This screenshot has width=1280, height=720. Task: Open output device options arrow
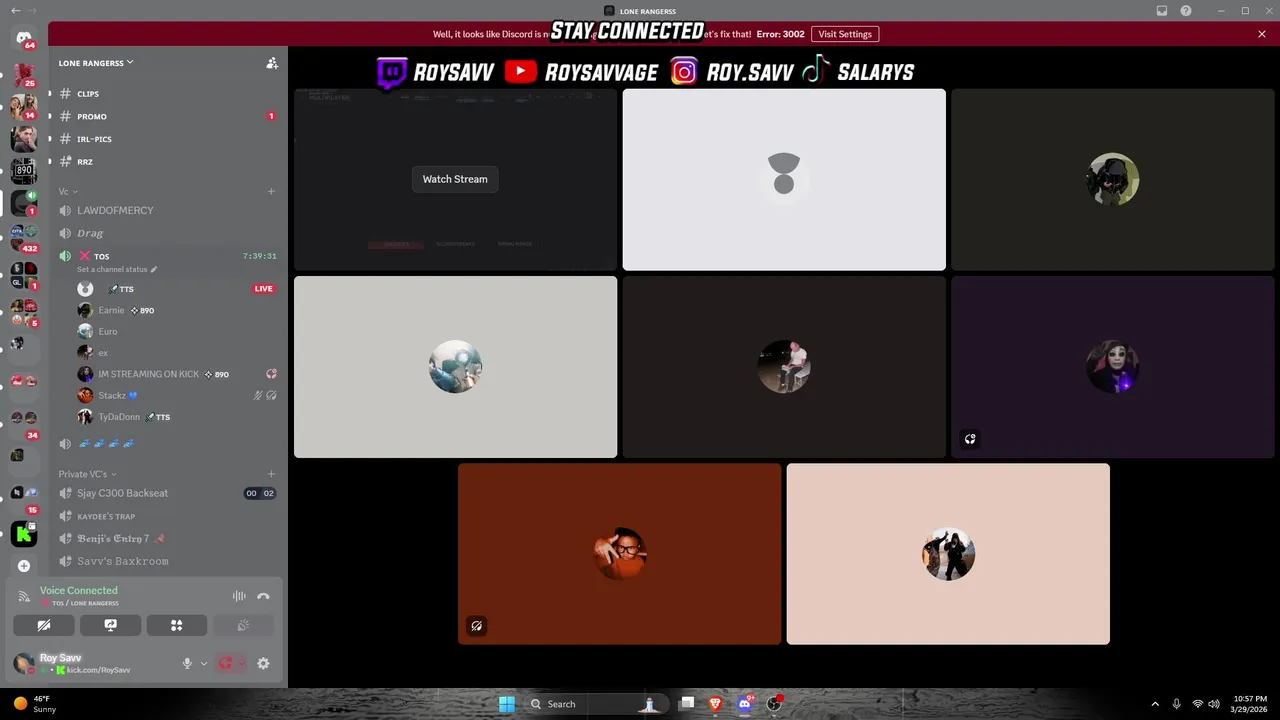click(241, 663)
